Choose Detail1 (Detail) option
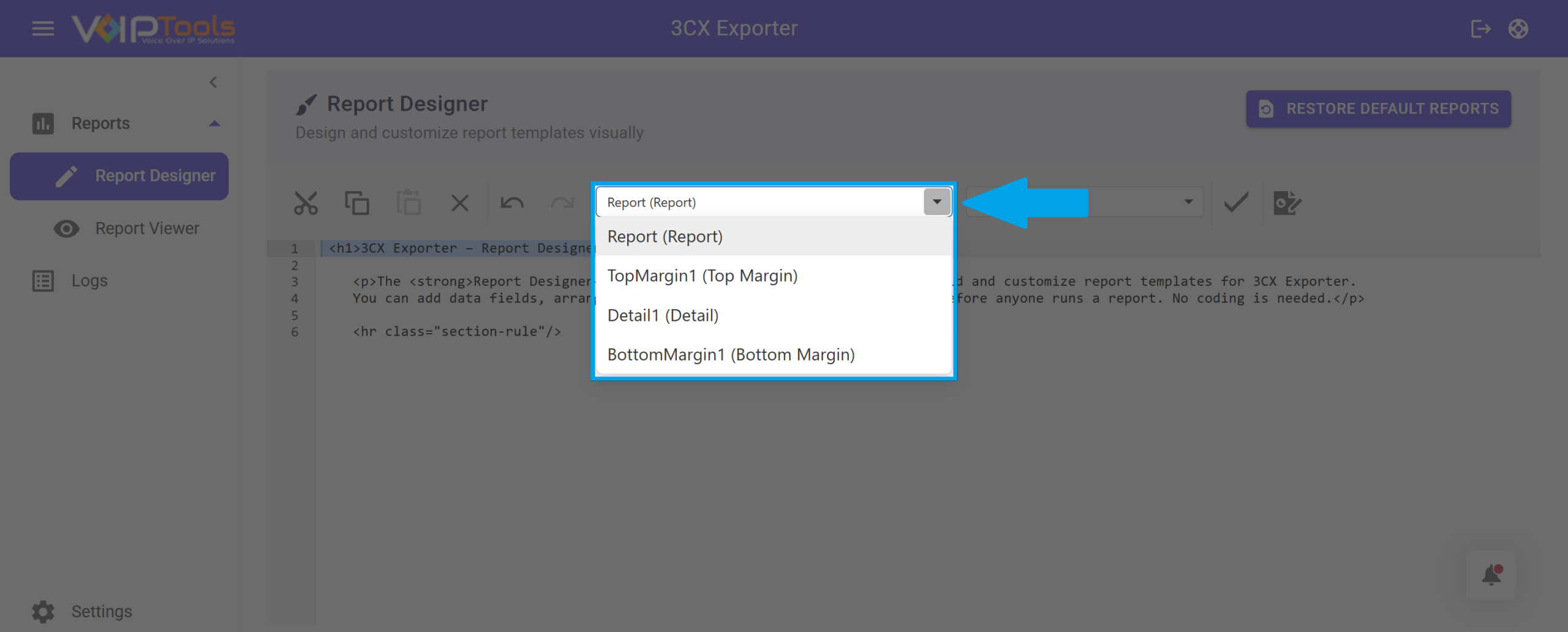This screenshot has height=632, width=1568. point(774,315)
